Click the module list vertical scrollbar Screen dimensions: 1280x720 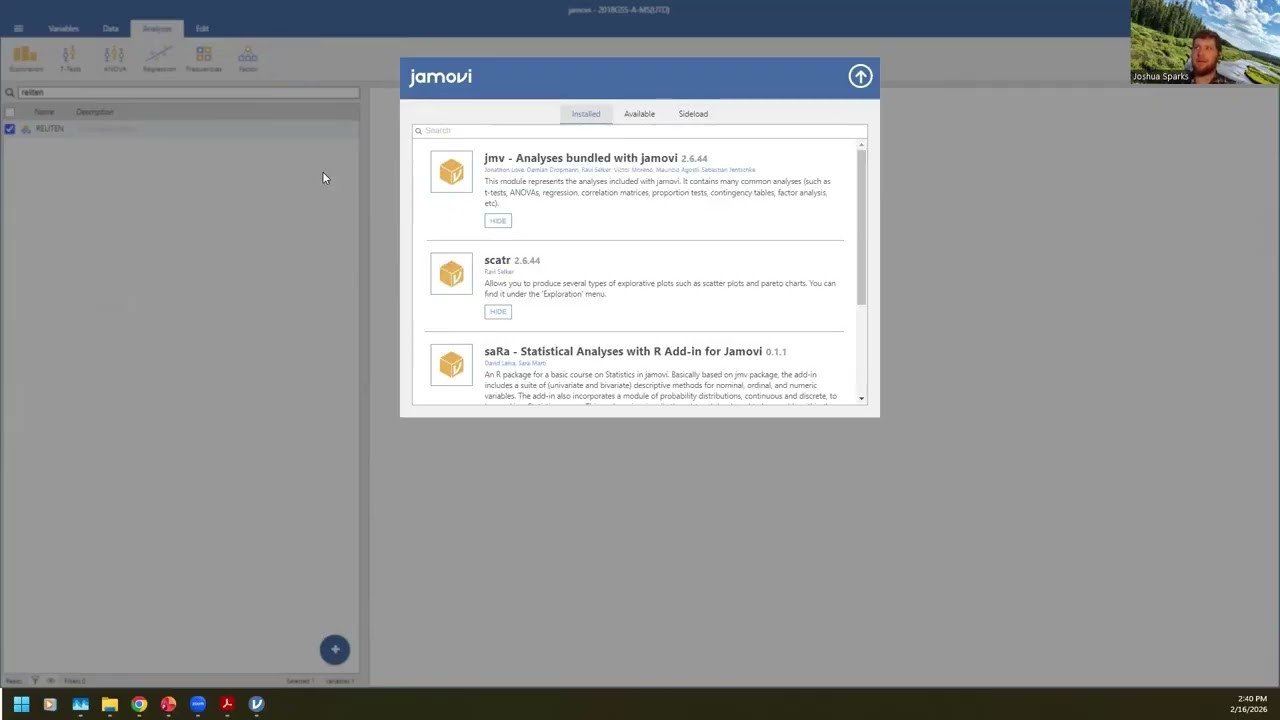(x=861, y=228)
